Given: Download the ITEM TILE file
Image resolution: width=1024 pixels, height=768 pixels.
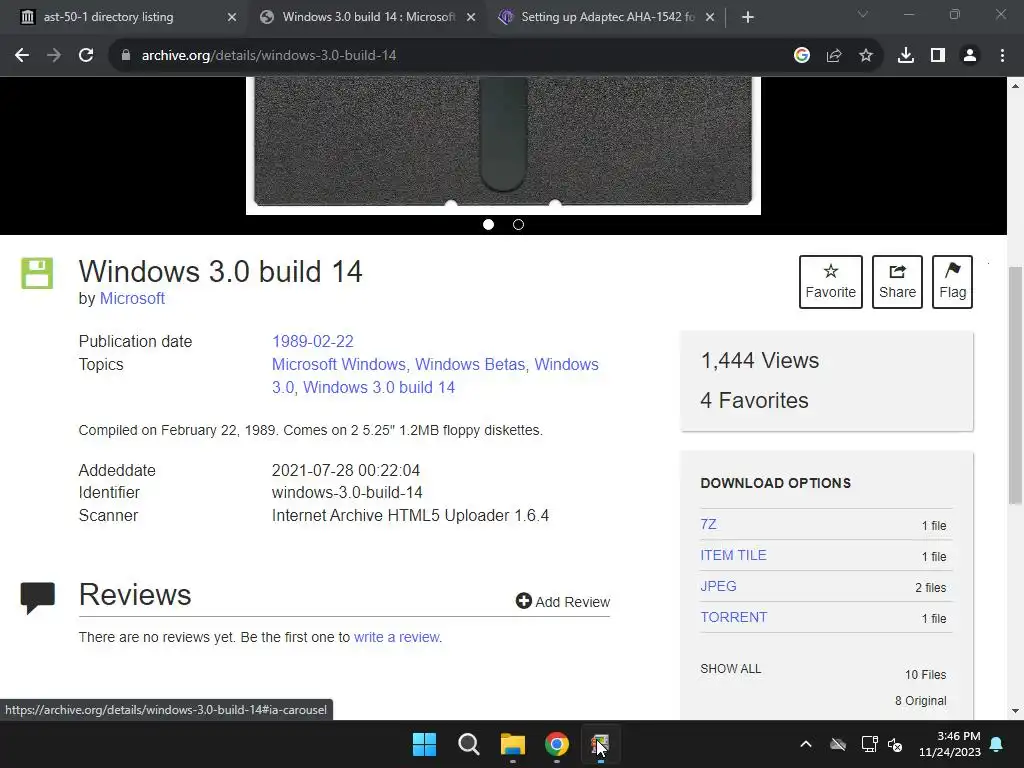Looking at the screenshot, I should 733,555.
